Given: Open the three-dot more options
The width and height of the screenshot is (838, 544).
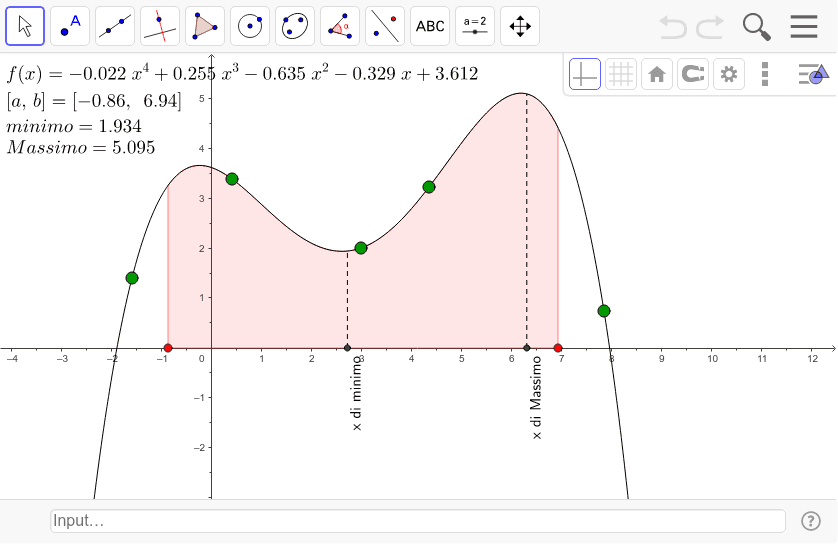Looking at the screenshot, I should click(x=765, y=74).
